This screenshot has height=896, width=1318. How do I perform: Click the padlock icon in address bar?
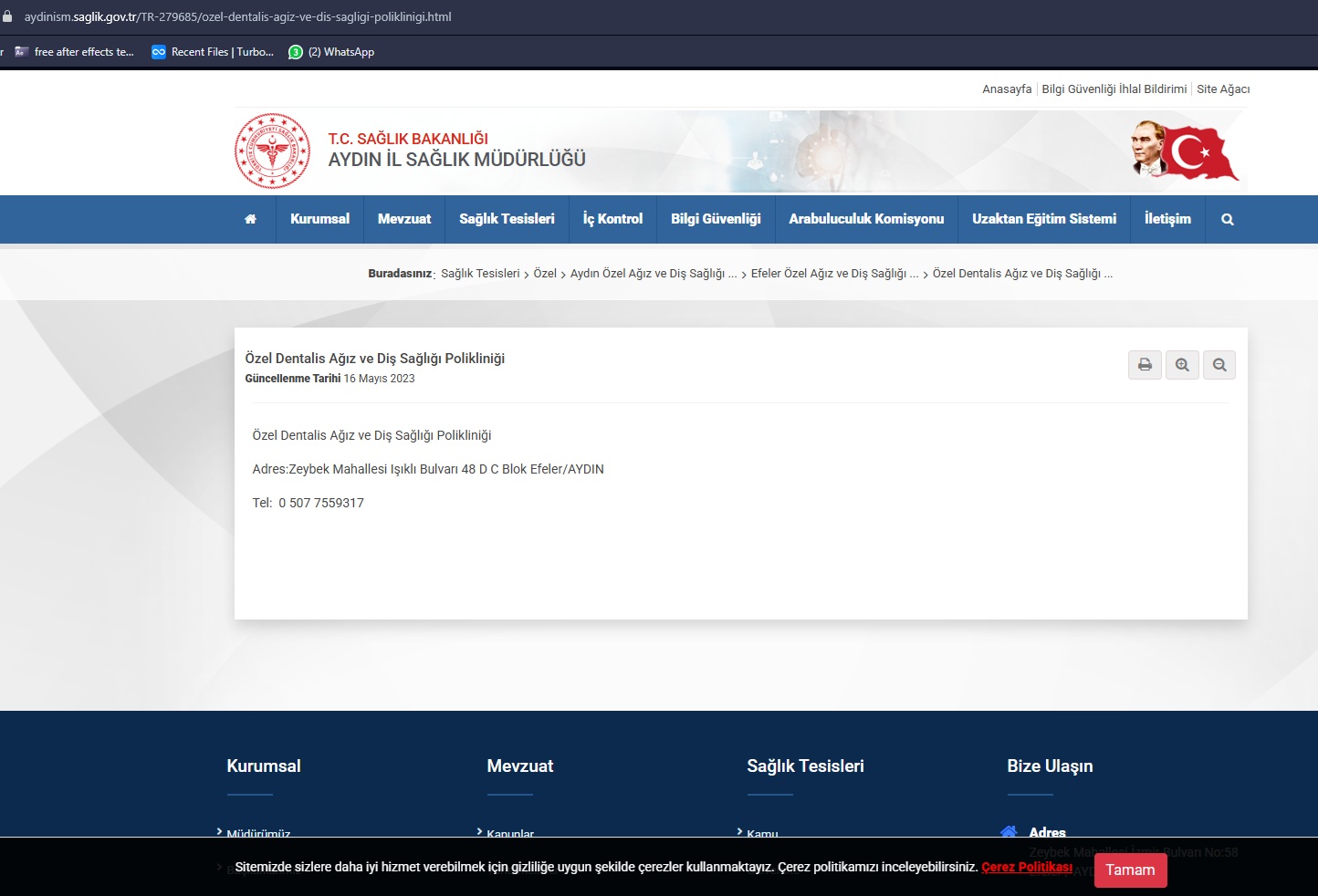[7, 16]
